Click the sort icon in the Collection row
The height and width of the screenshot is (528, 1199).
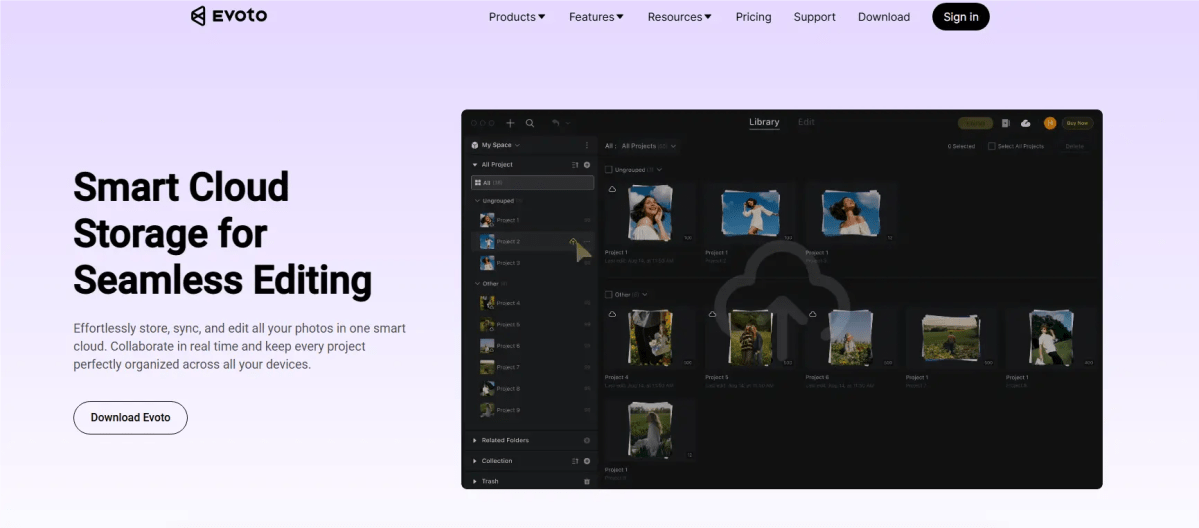[x=575, y=461]
